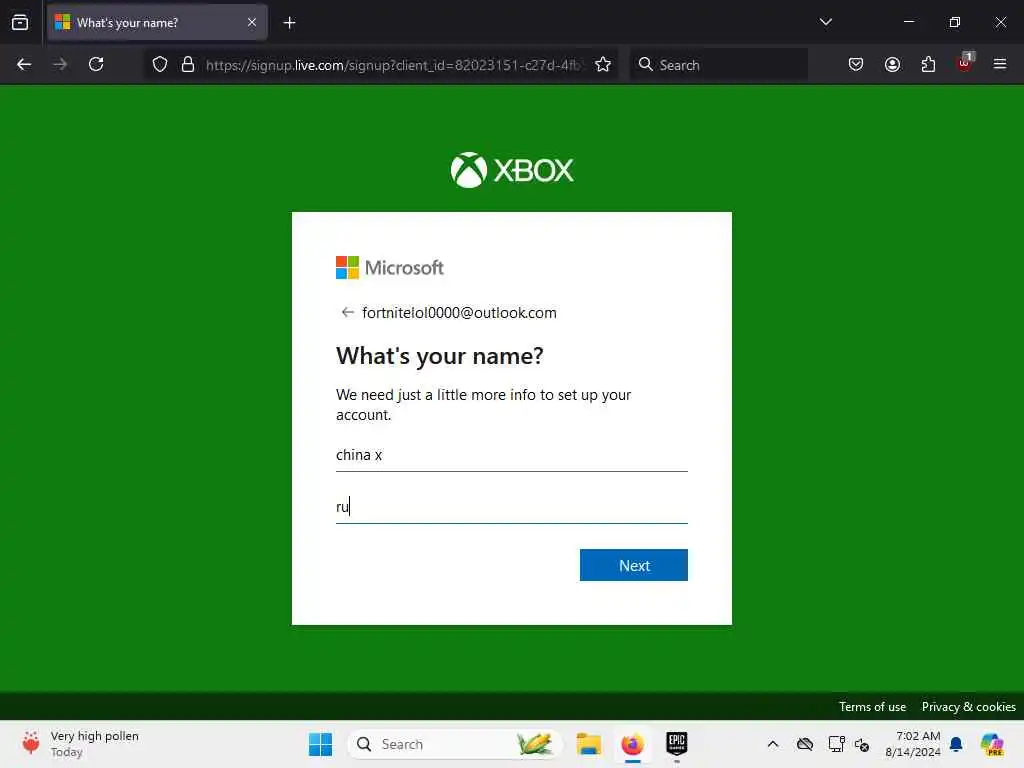
Task: Select the "What's your name?" browser tab
Action: 157,22
